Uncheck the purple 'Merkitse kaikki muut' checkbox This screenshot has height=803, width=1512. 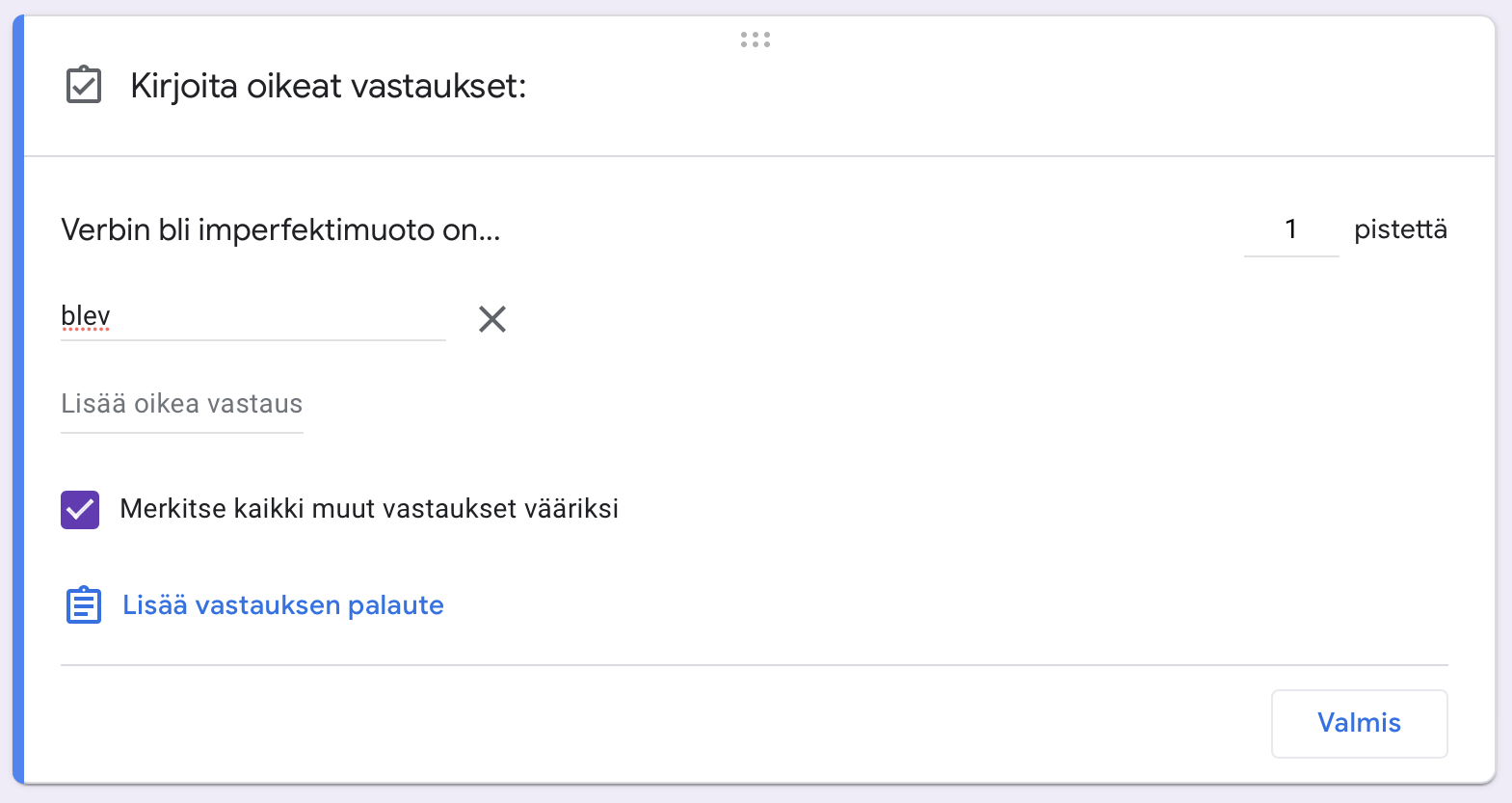point(80,509)
